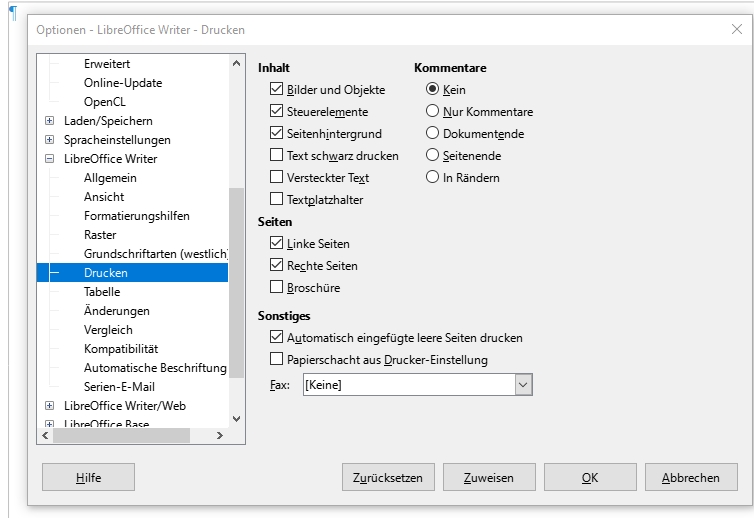Select In Rändern radio option
This screenshot has width=754, height=518.
pos(432,177)
